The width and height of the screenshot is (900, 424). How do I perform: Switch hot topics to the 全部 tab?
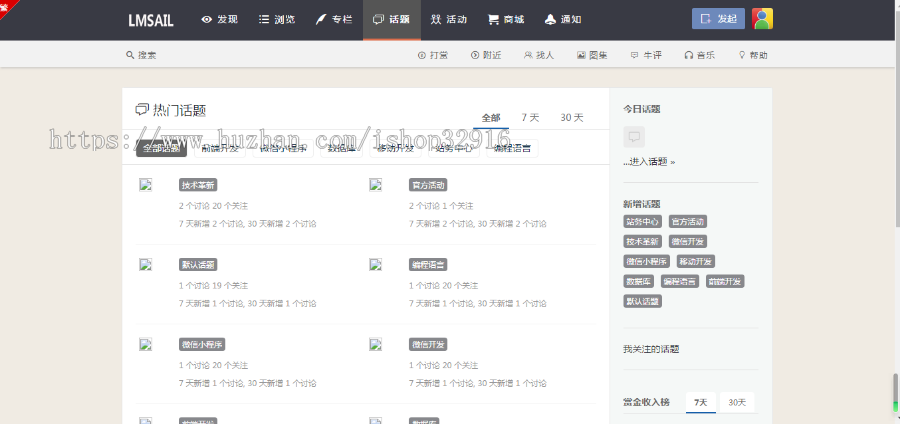click(491, 118)
